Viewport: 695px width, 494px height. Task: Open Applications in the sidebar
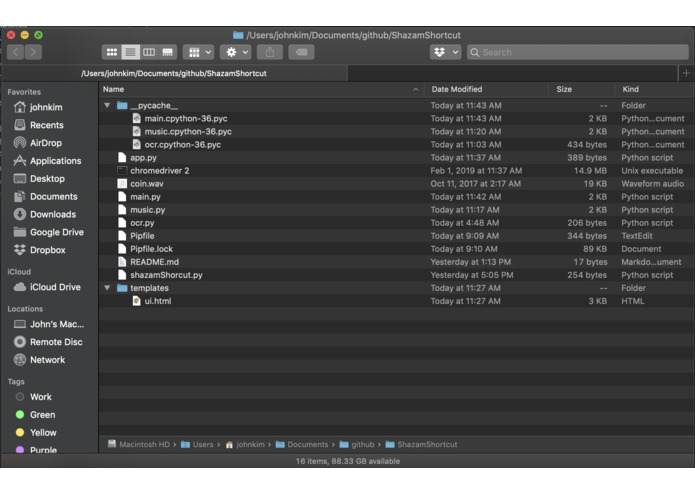55,161
